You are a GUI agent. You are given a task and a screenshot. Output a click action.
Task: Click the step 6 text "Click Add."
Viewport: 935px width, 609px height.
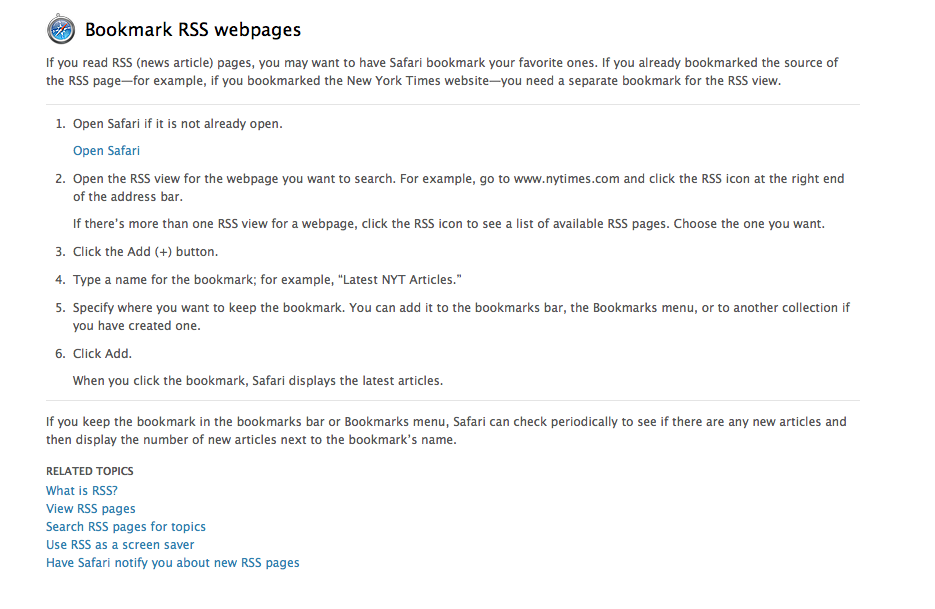(x=102, y=354)
